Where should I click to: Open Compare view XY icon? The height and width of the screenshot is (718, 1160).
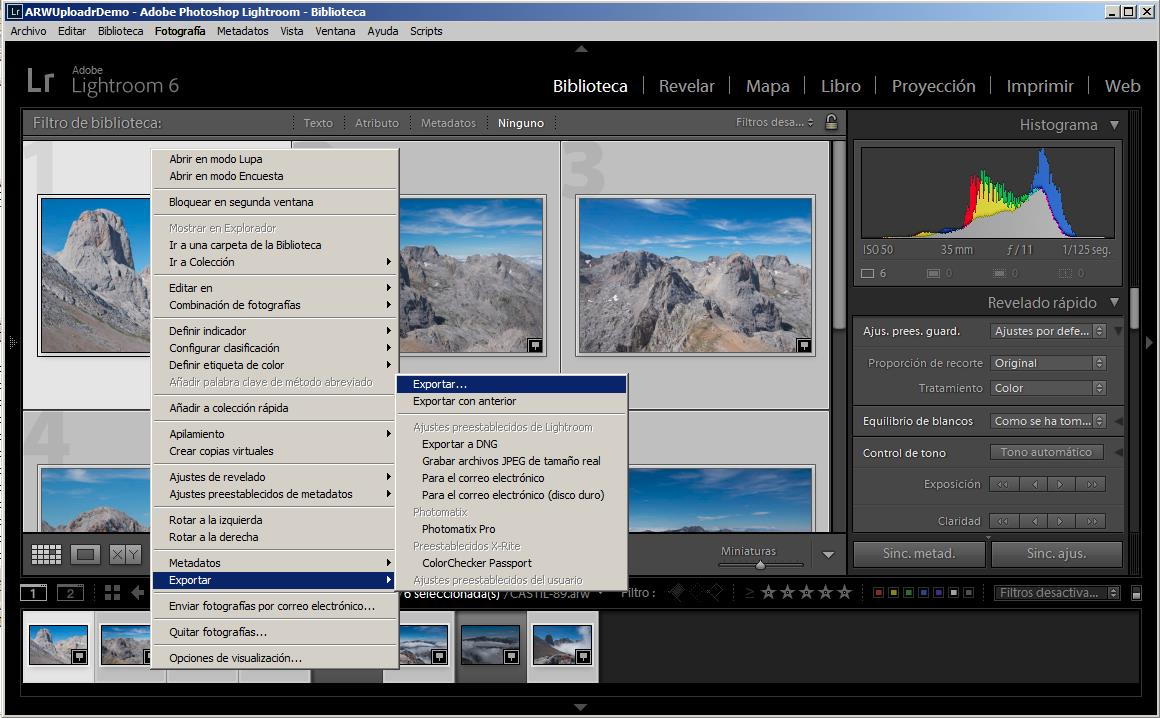[x=124, y=554]
